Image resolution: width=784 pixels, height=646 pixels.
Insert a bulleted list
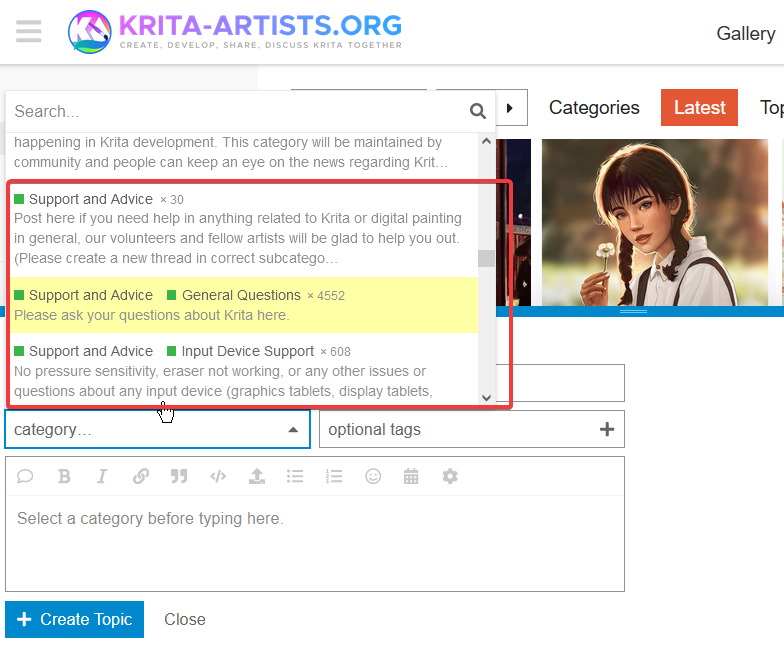295,476
